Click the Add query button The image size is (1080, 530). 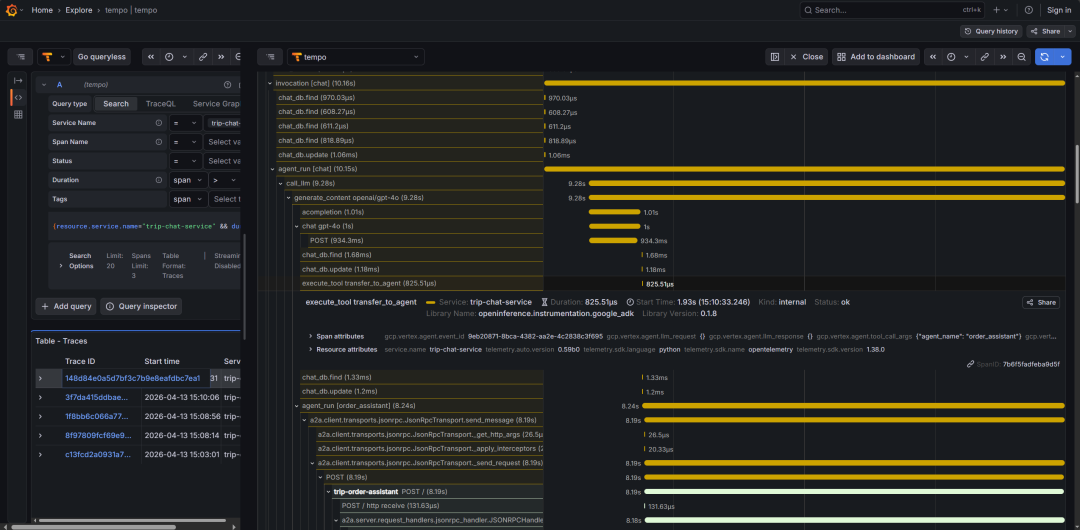click(66, 306)
